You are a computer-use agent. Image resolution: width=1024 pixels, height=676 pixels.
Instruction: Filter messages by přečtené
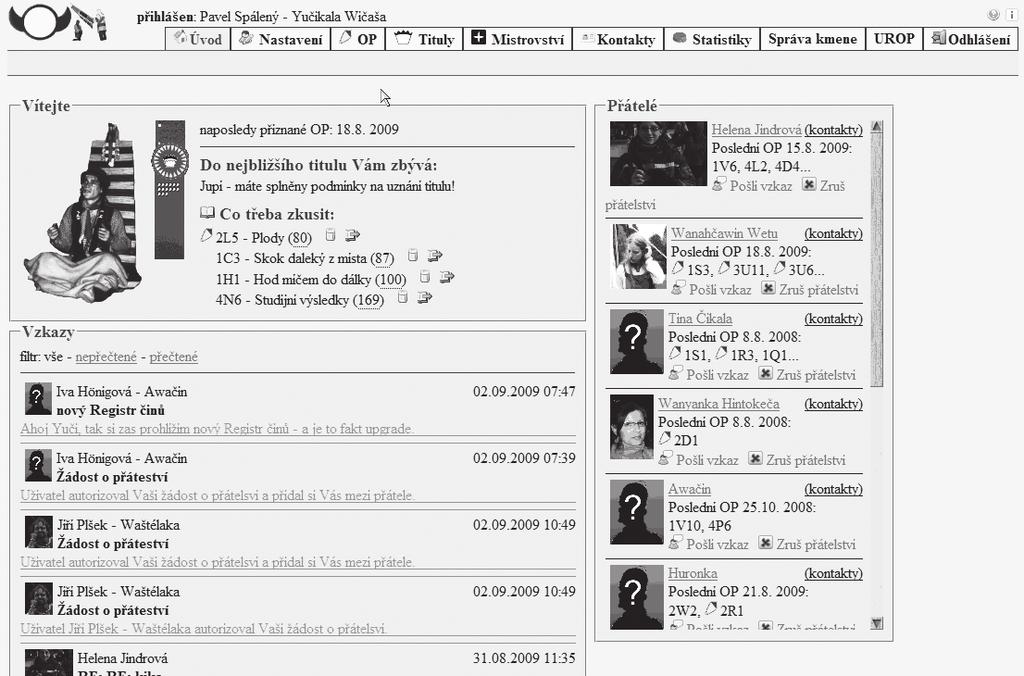173,357
